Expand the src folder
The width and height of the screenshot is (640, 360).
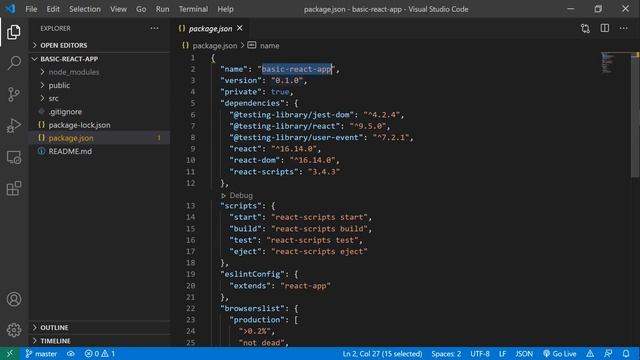[99, 98]
